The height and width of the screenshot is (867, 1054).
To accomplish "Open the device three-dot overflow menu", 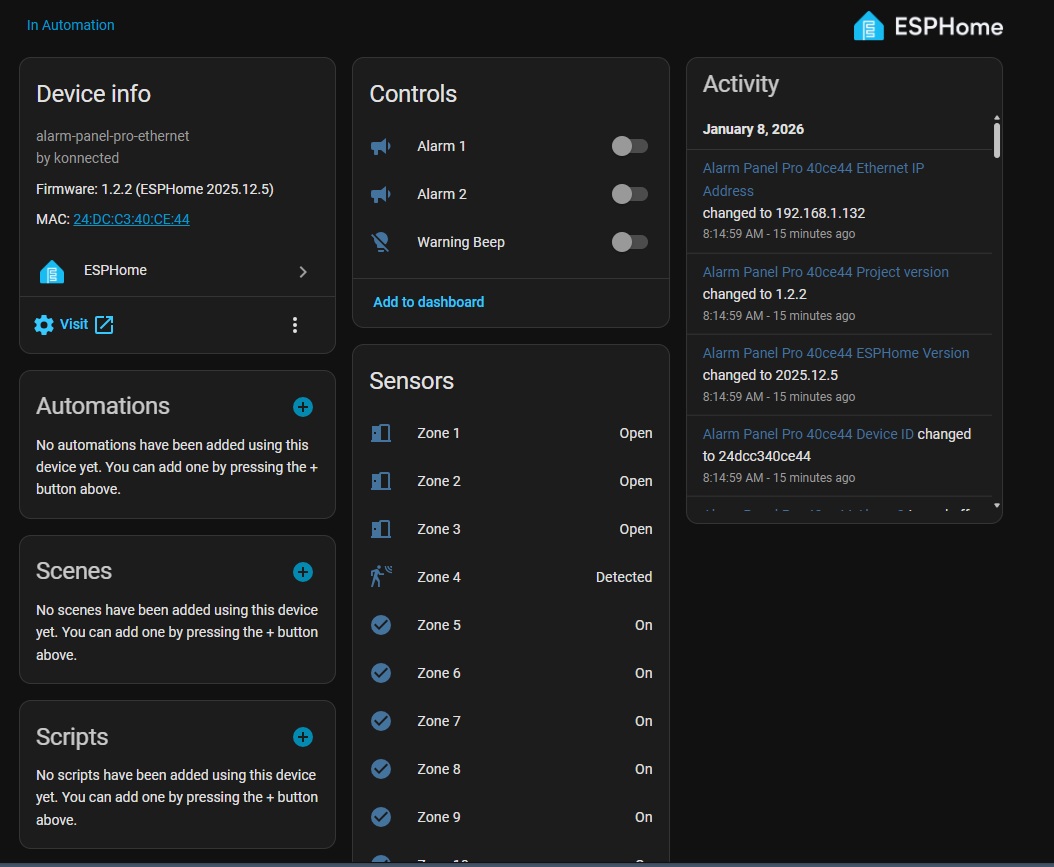I will 294,325.
